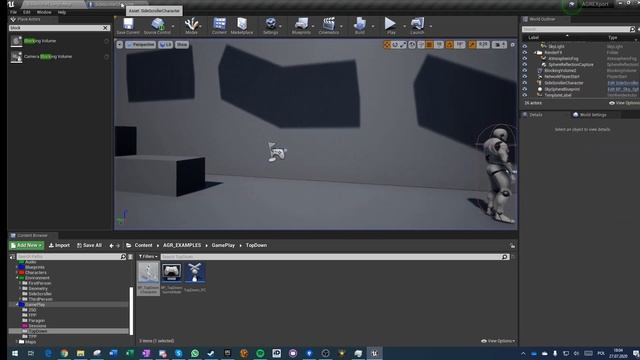
Task: Toggle rotation snapping in the viewport
Action: pos(449,44)
